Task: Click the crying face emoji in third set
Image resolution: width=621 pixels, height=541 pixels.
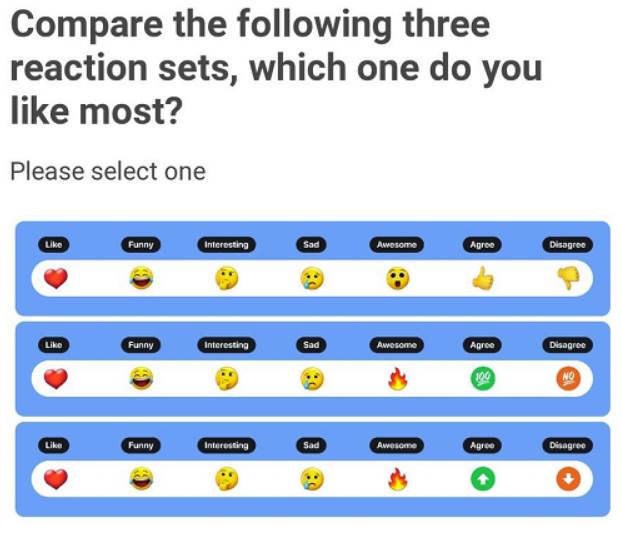Action: coord(311,481)
